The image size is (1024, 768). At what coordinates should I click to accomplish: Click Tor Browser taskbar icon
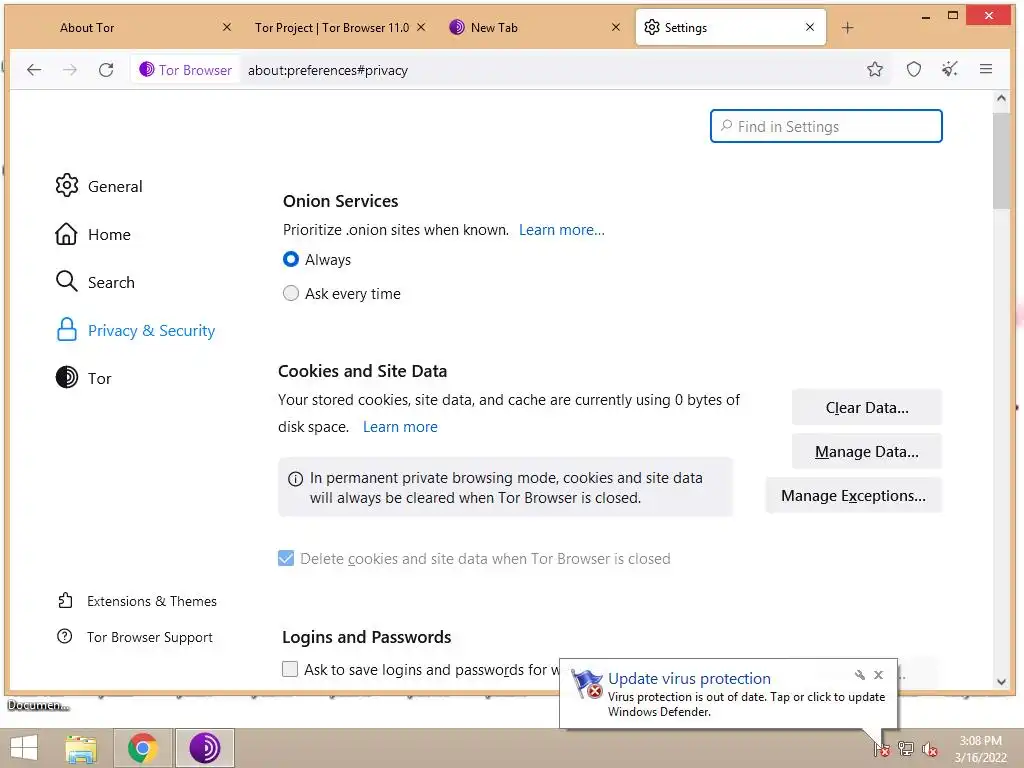[204, 748]
